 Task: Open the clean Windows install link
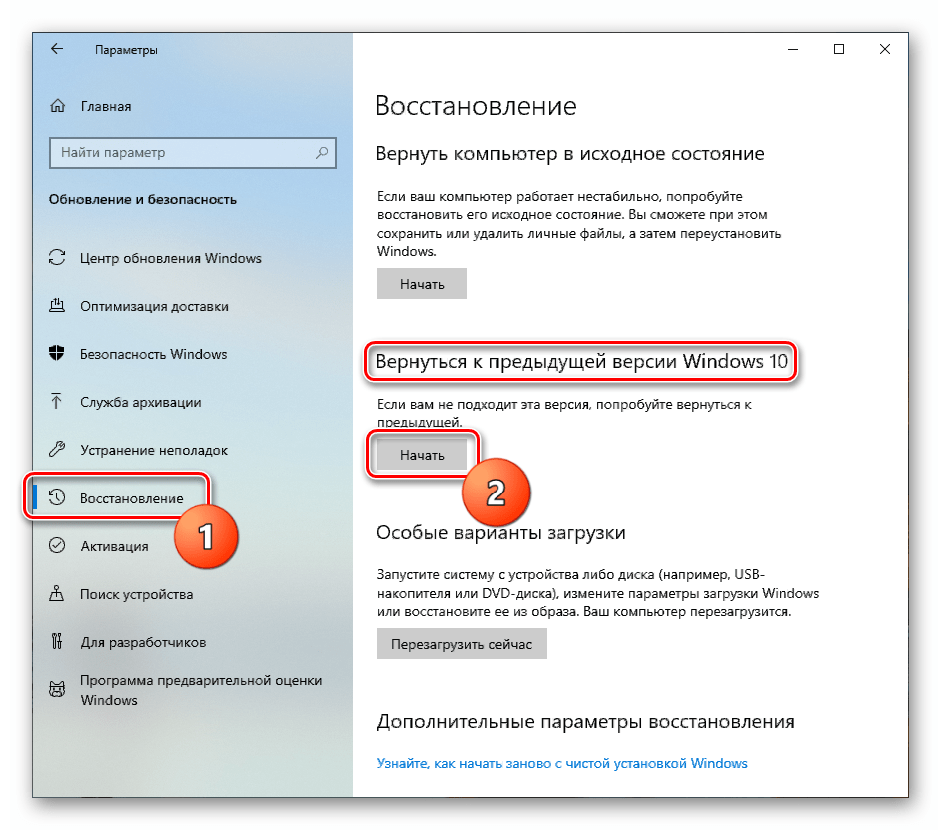point(562,763)
